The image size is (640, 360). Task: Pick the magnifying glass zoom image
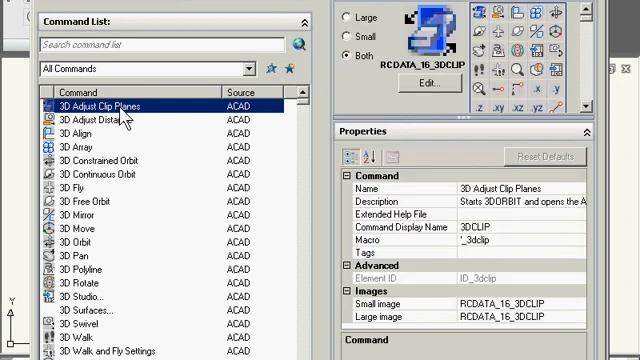point(517,70)
